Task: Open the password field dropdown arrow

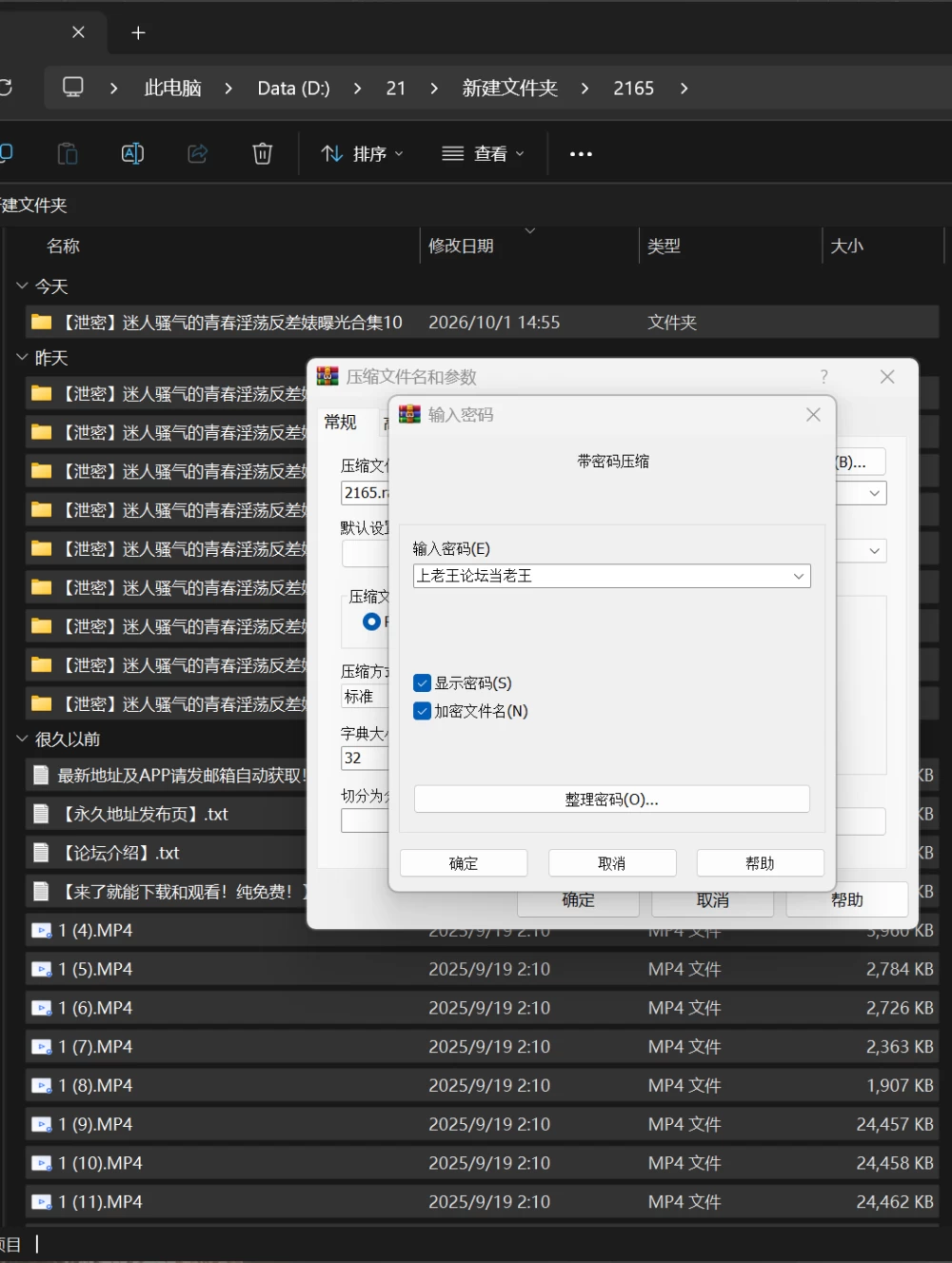Action: [799, 576]
